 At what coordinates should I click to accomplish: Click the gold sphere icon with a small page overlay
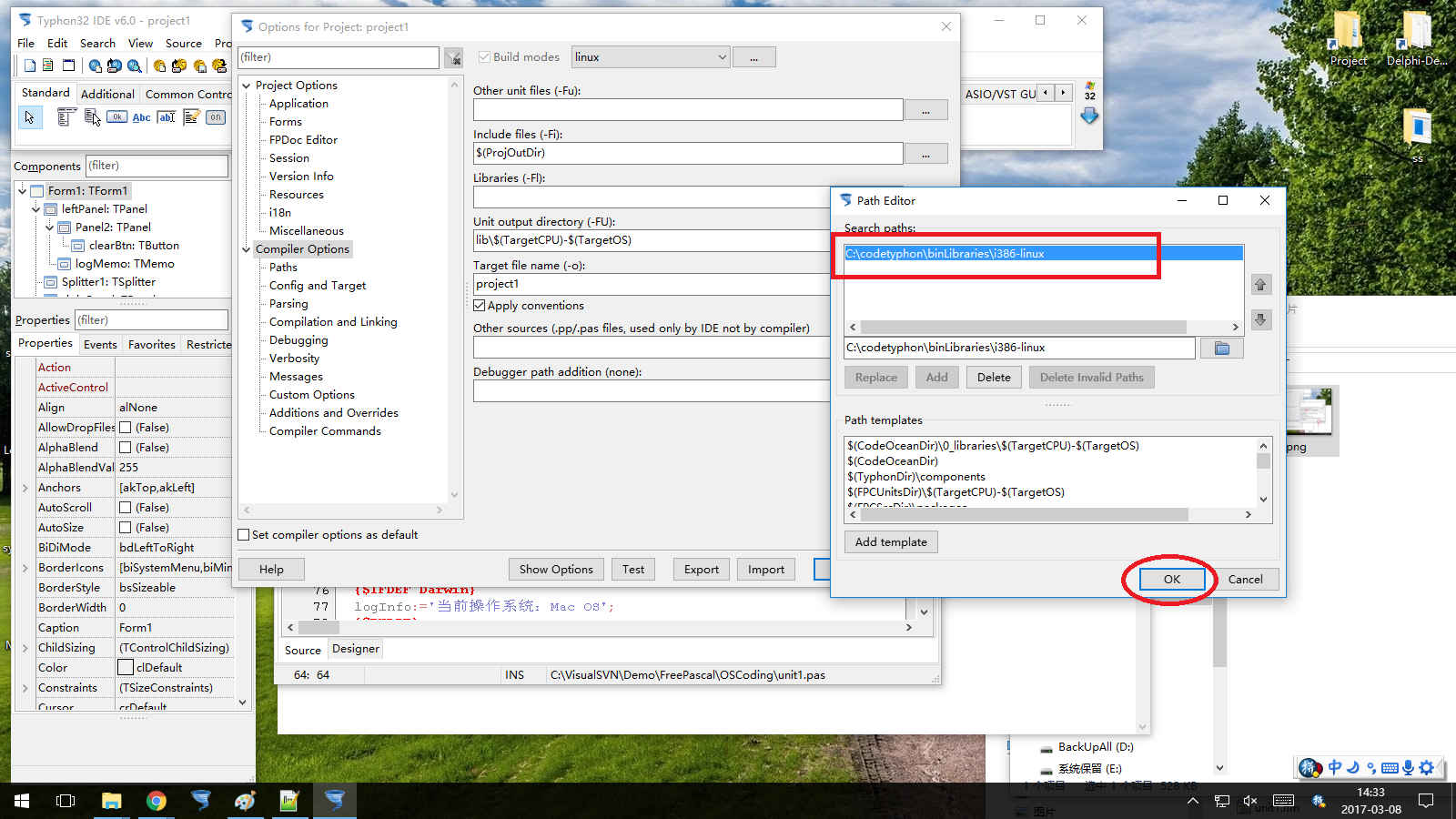(x=159, y=66)
